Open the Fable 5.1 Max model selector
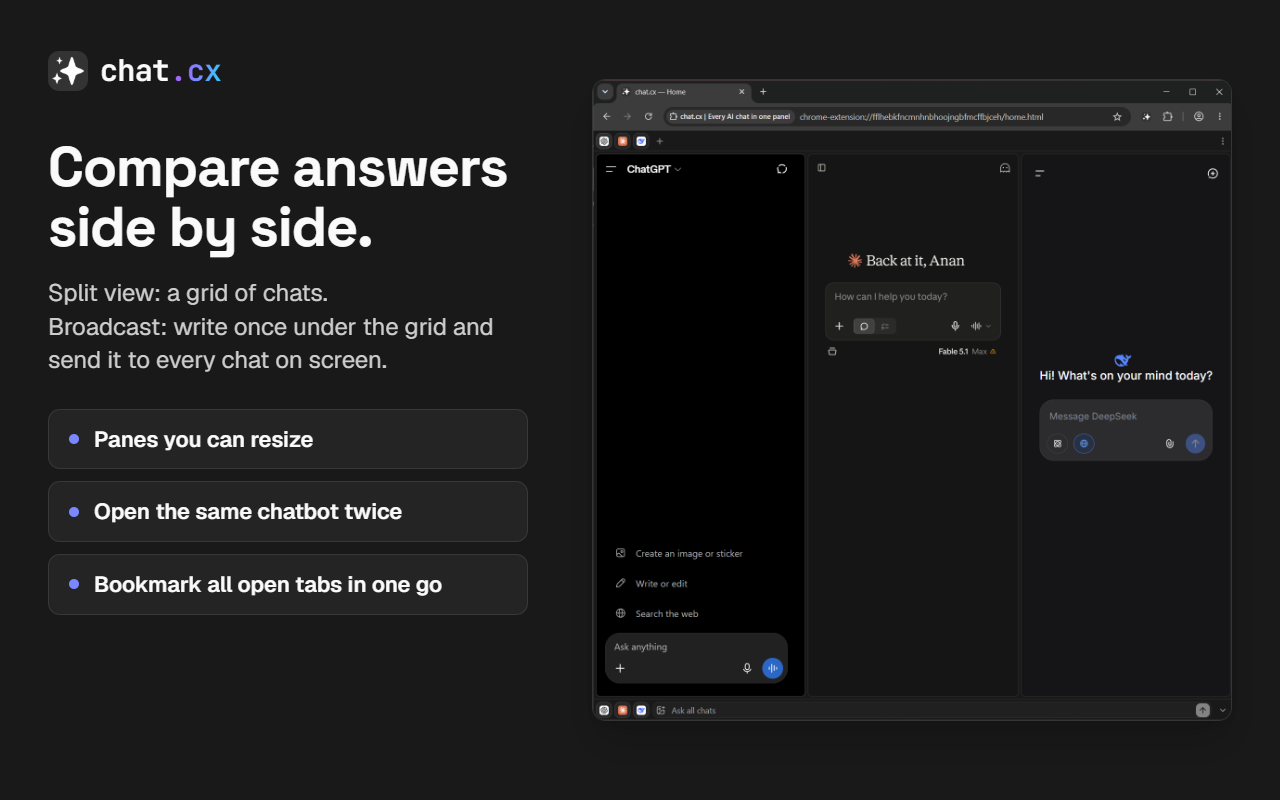Screen dimensions: 1280x800 point(967,352)
